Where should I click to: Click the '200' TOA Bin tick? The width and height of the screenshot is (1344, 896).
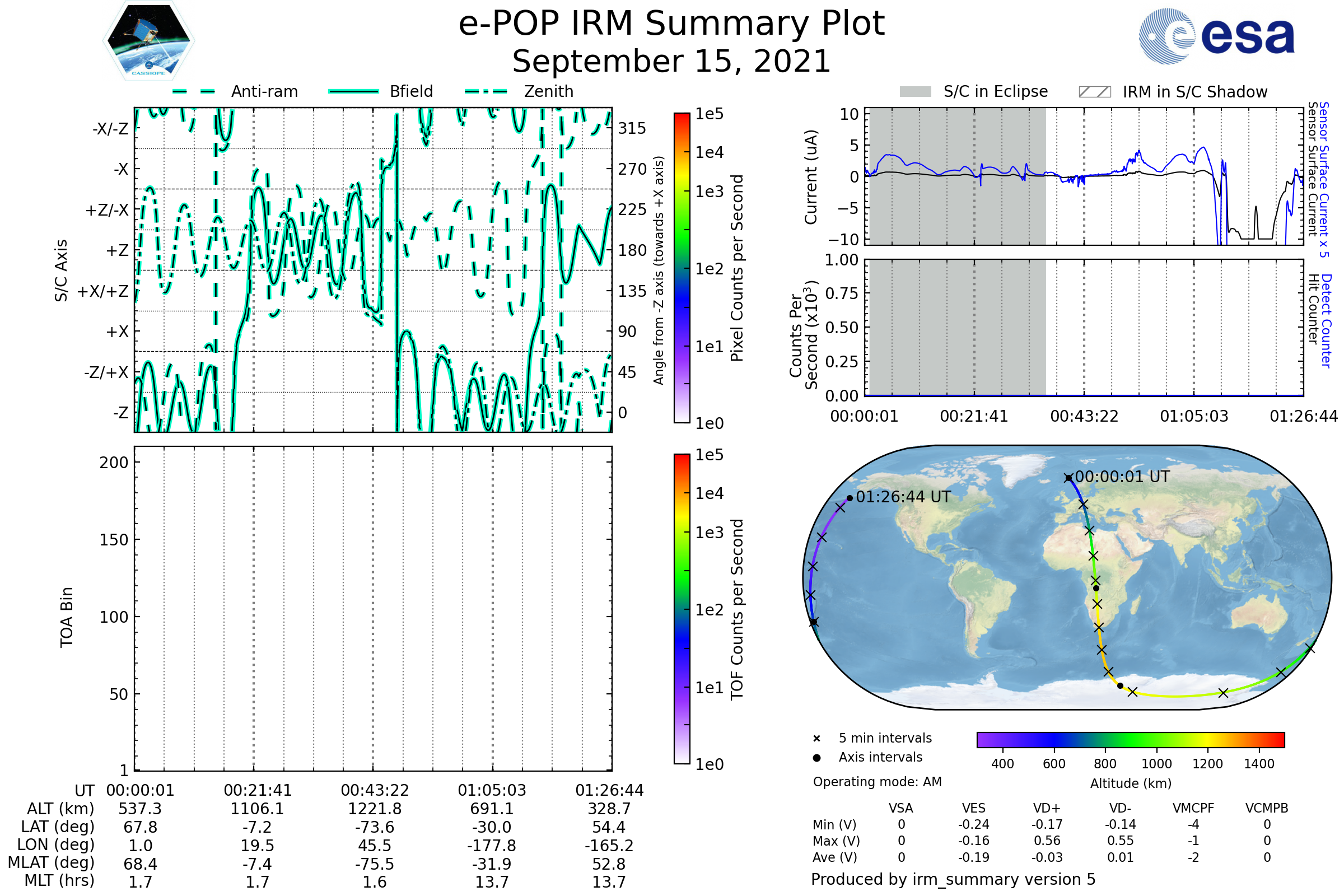[114, 463]
